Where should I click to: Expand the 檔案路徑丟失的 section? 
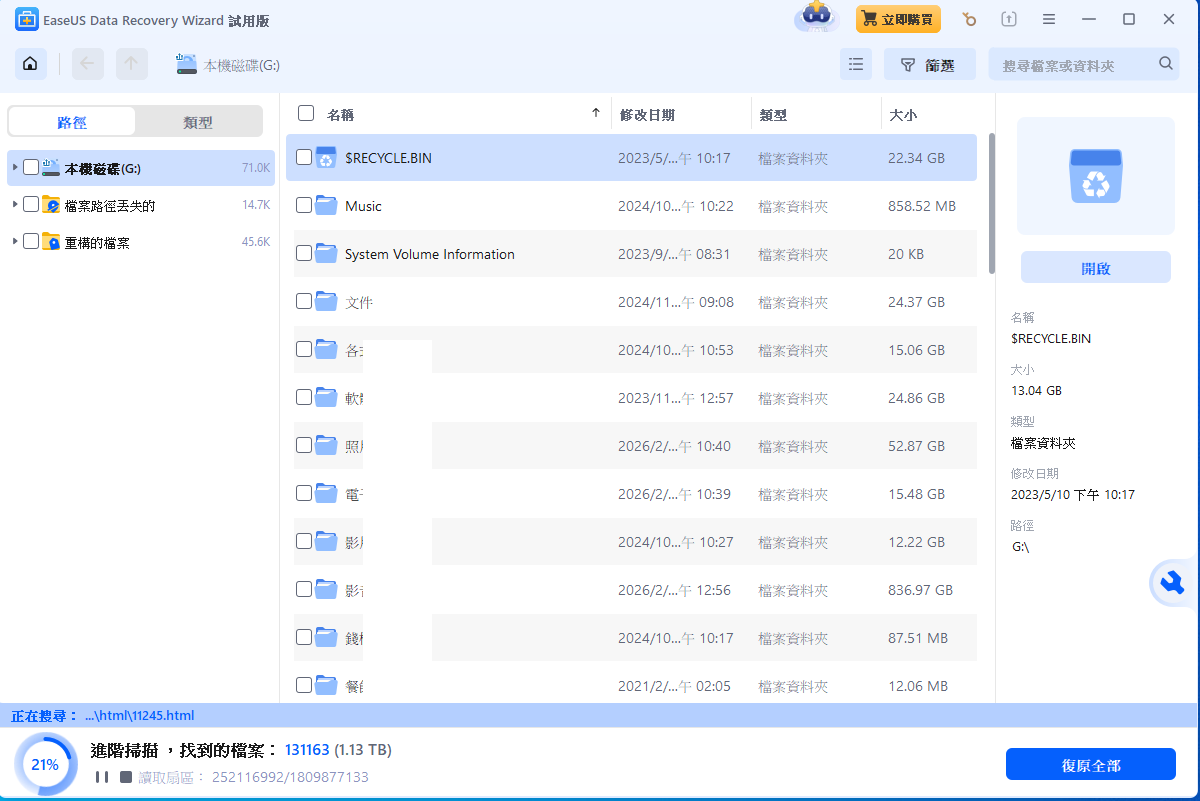tap(15, 204)
